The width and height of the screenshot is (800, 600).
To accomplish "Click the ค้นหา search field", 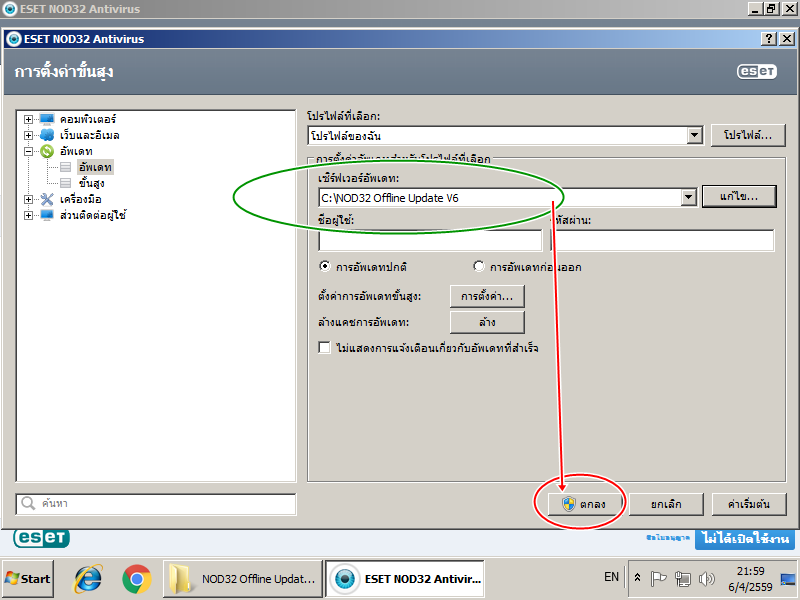I will click(x=156, y=504).
